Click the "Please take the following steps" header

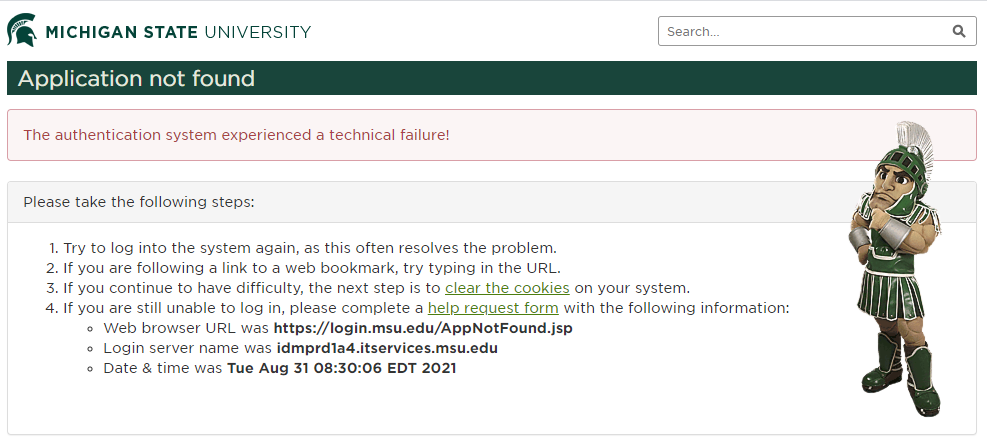click(x=139, y=202)
